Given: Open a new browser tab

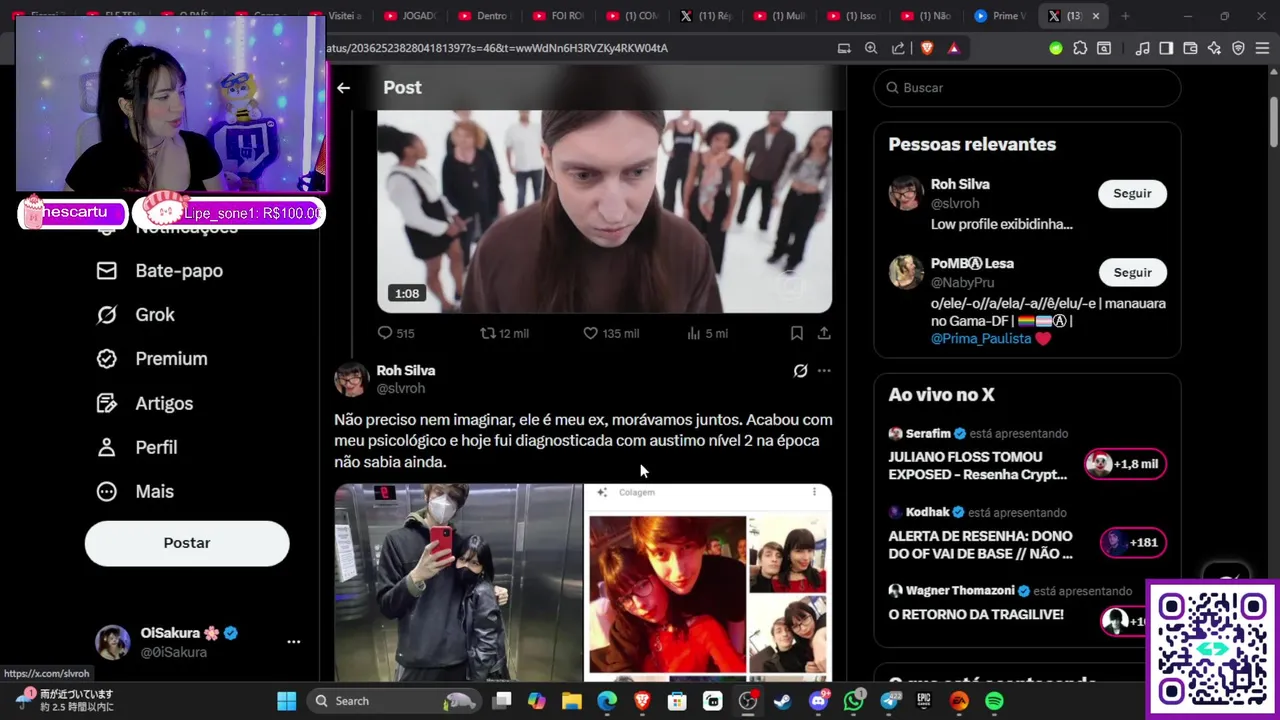Looking at the screenshot, I should 1125,16.
